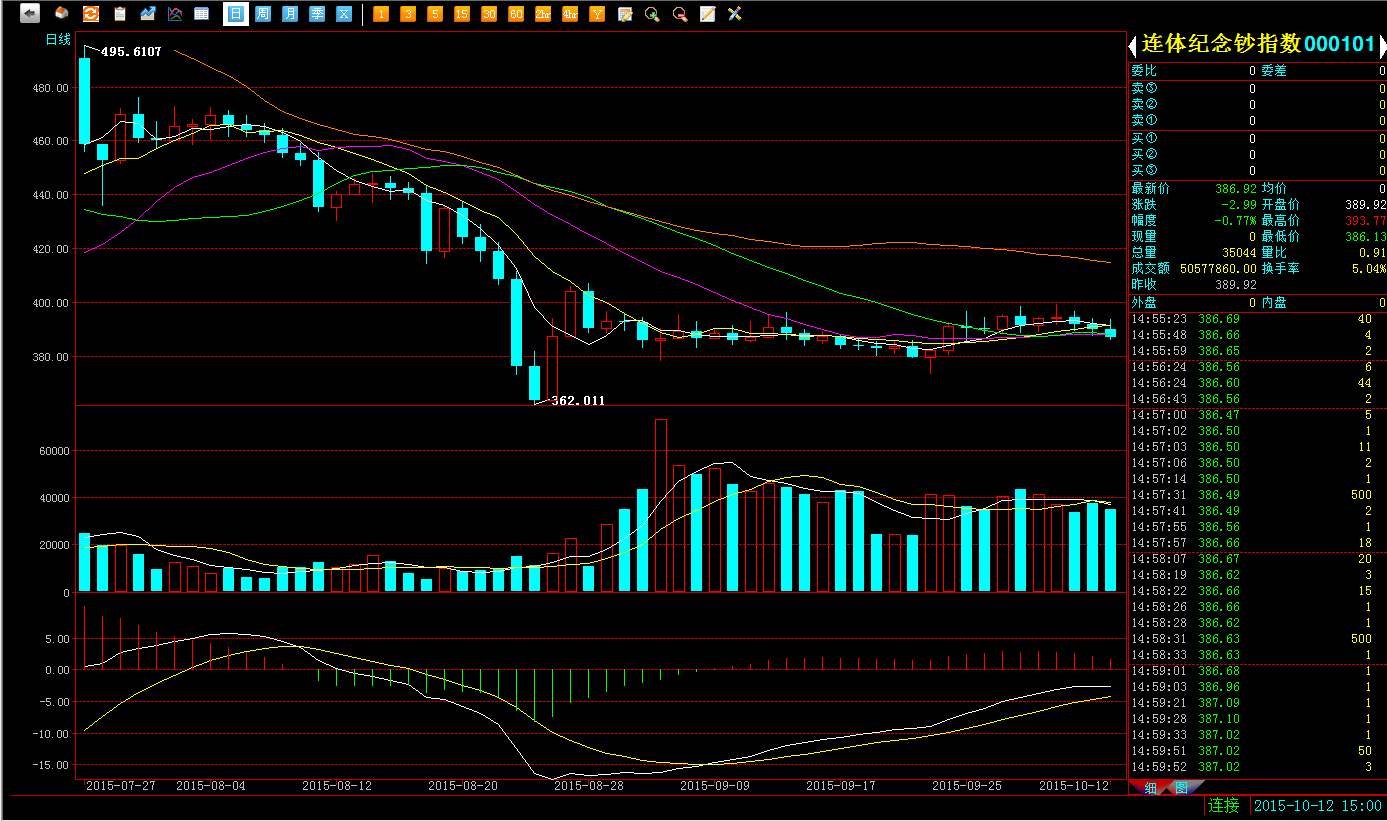Go to next index using right arrow
This screenshot has height=821, width=1387.
coord(1382,45)
